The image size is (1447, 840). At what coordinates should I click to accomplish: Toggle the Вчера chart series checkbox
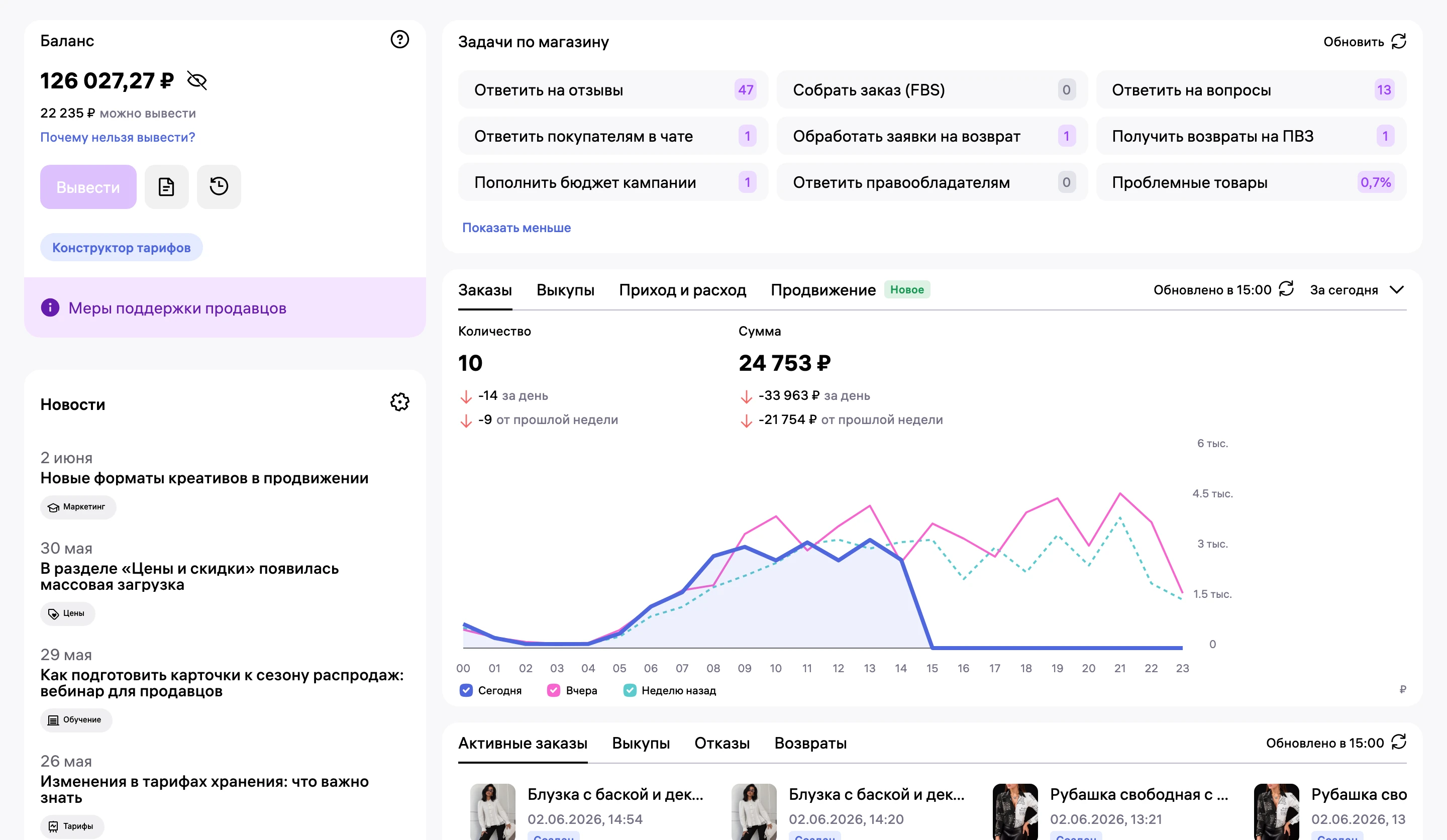click(554, 690)
